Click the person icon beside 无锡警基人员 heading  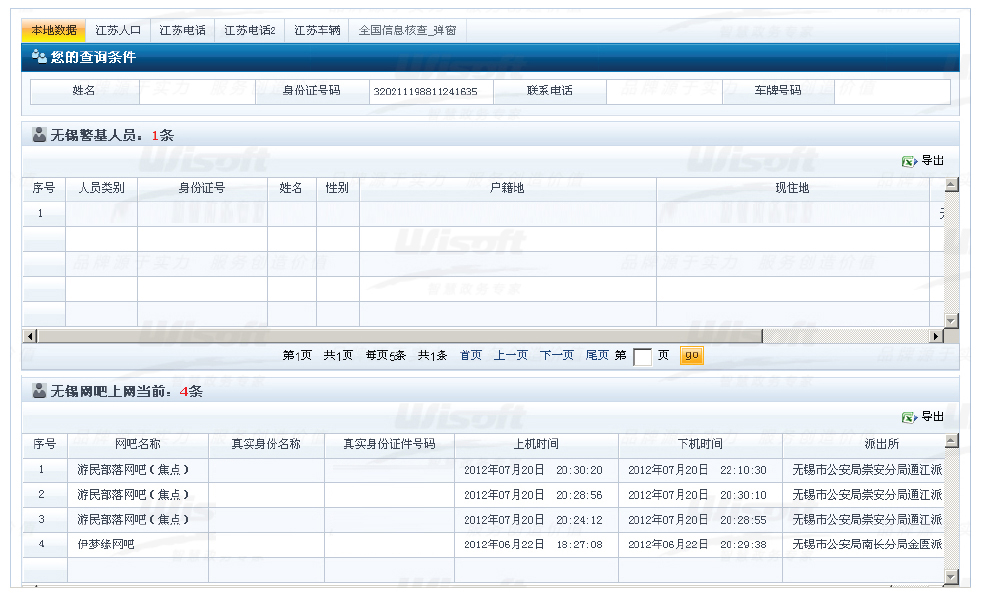[39, 135]
